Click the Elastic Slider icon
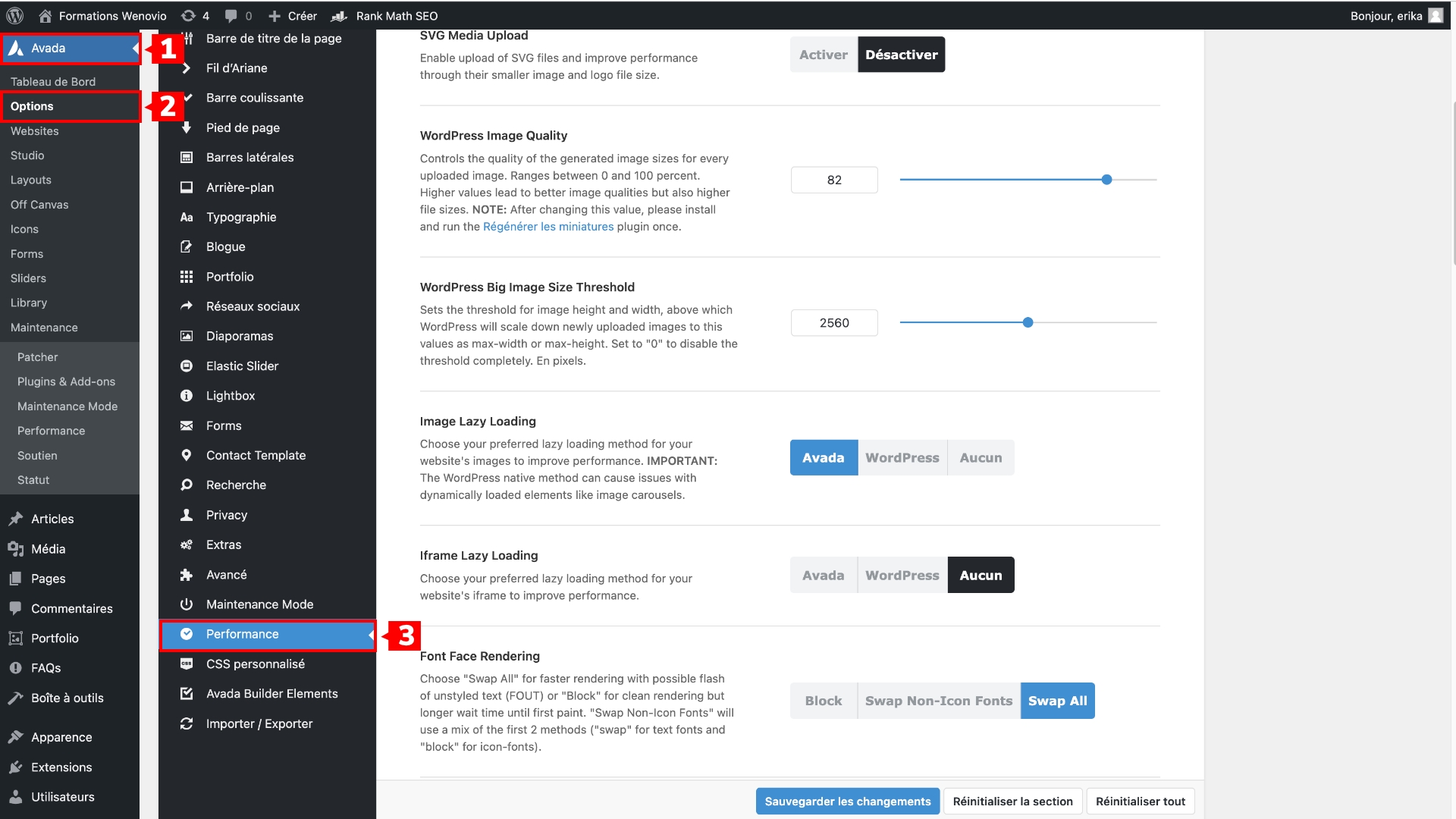1456x819 pixels. tap(187, 366)
